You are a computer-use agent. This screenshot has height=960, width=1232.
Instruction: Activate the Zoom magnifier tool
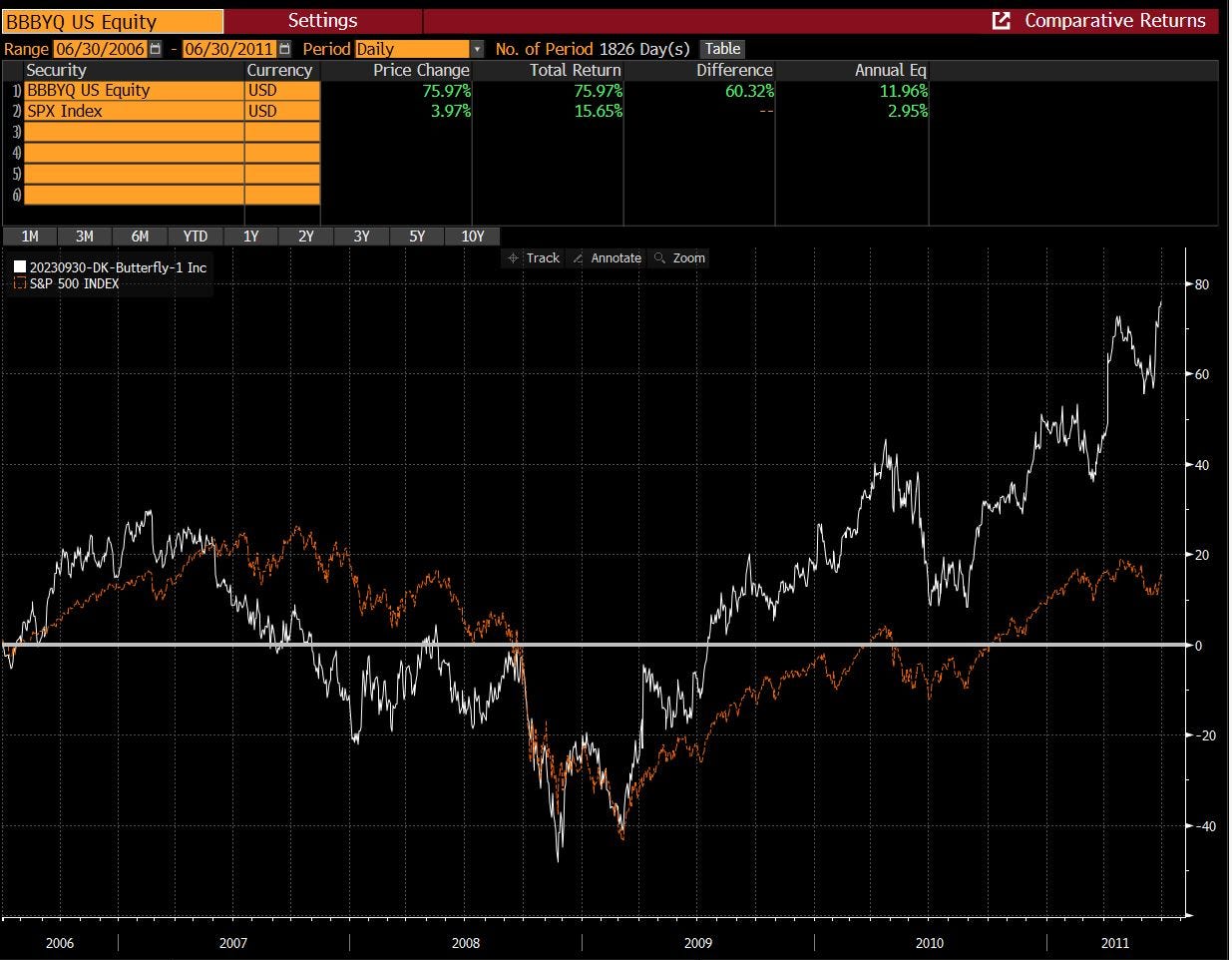pyautogui.click(x=678, y=257)
